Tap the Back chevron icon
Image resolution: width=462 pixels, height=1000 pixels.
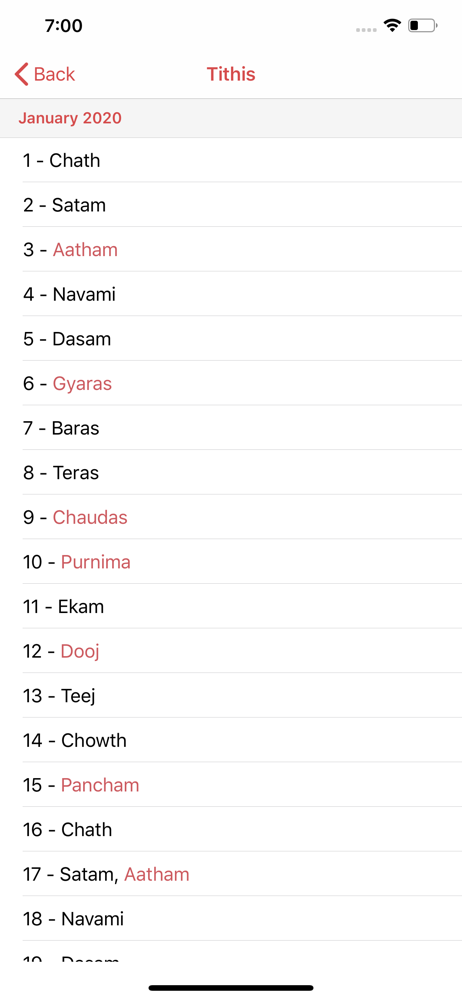pos(22,74)
